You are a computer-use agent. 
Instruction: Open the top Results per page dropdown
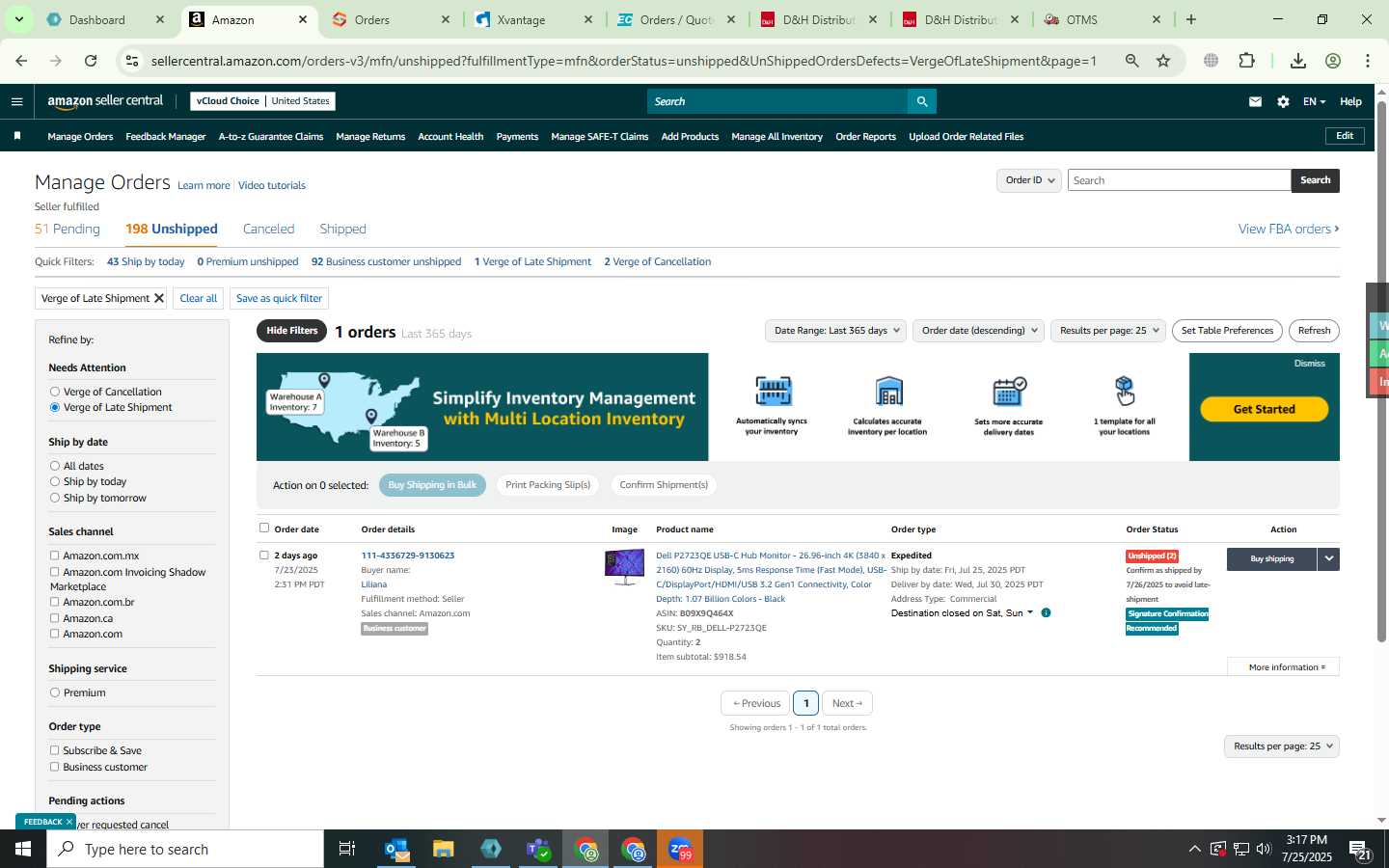(x=1108, y=331)
